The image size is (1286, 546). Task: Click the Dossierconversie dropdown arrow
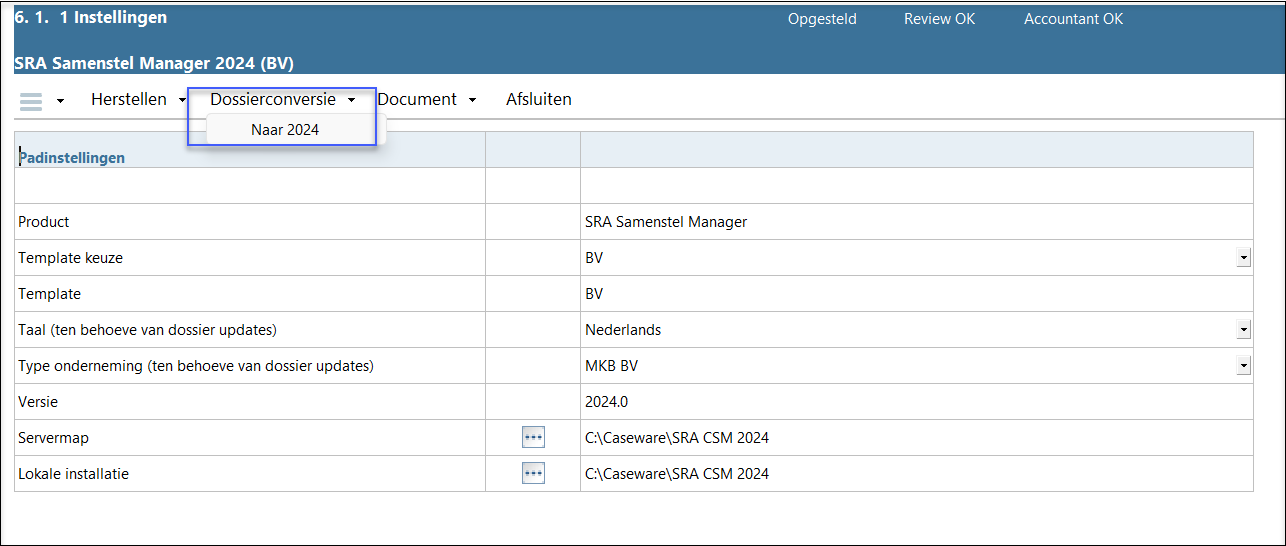351,100
